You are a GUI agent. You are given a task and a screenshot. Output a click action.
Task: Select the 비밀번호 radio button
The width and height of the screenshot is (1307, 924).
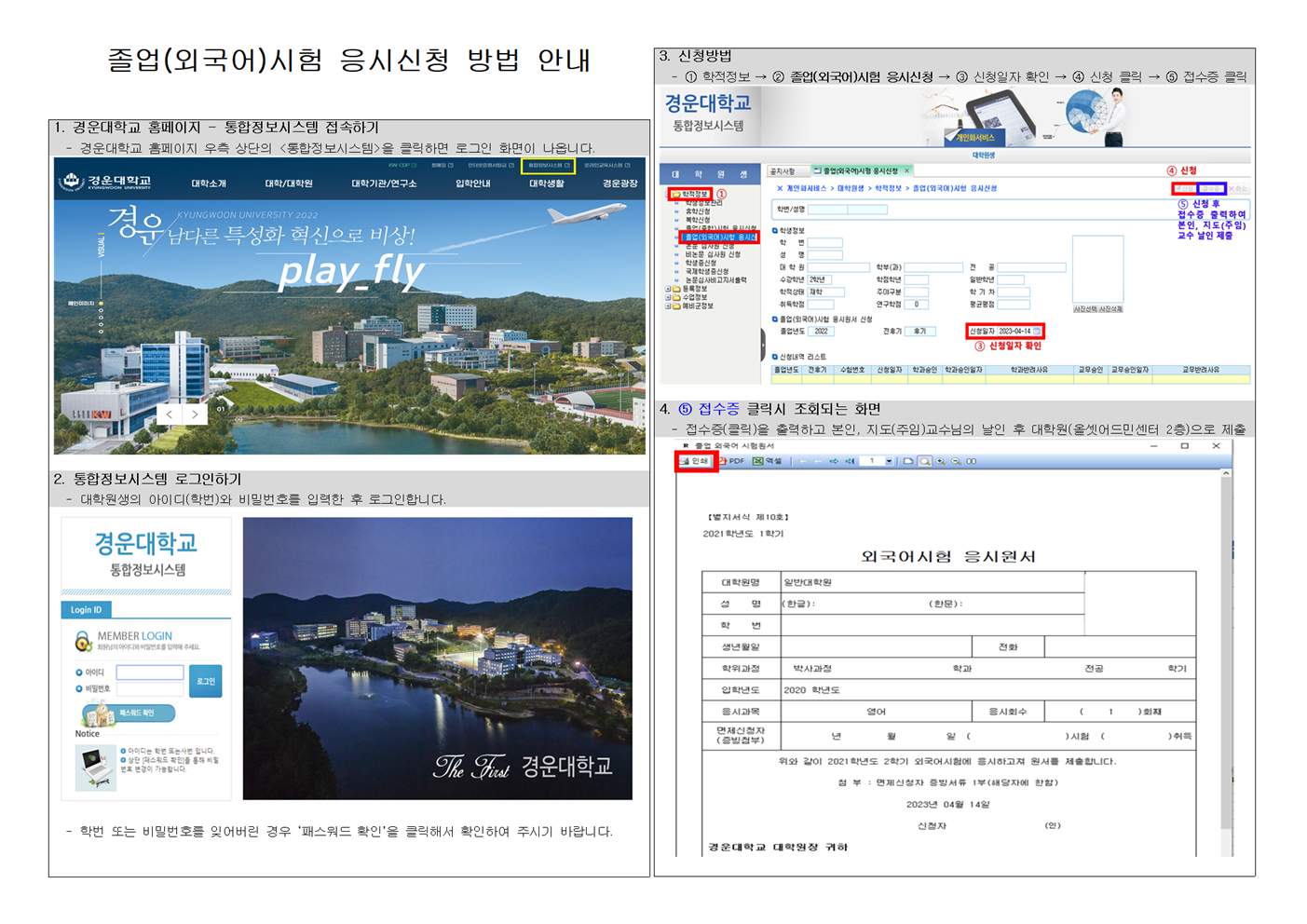79,689
